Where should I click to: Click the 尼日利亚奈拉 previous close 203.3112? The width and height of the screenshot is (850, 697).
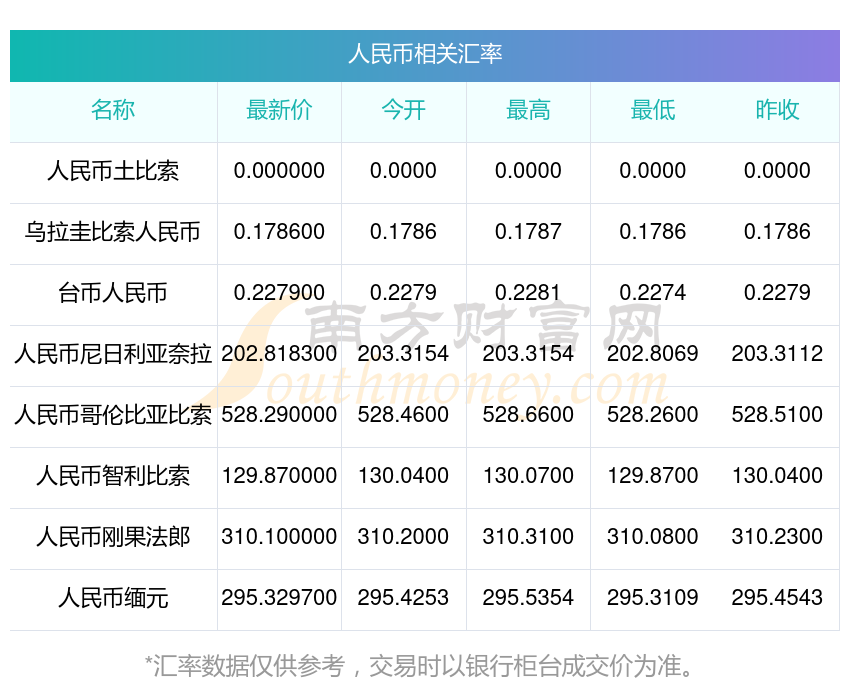click(x=777, y=354)
